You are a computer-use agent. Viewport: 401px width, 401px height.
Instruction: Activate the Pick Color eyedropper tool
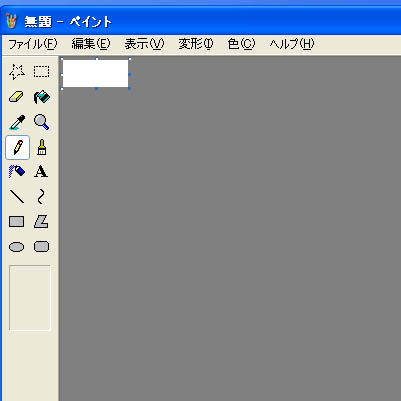coord(17,122)
